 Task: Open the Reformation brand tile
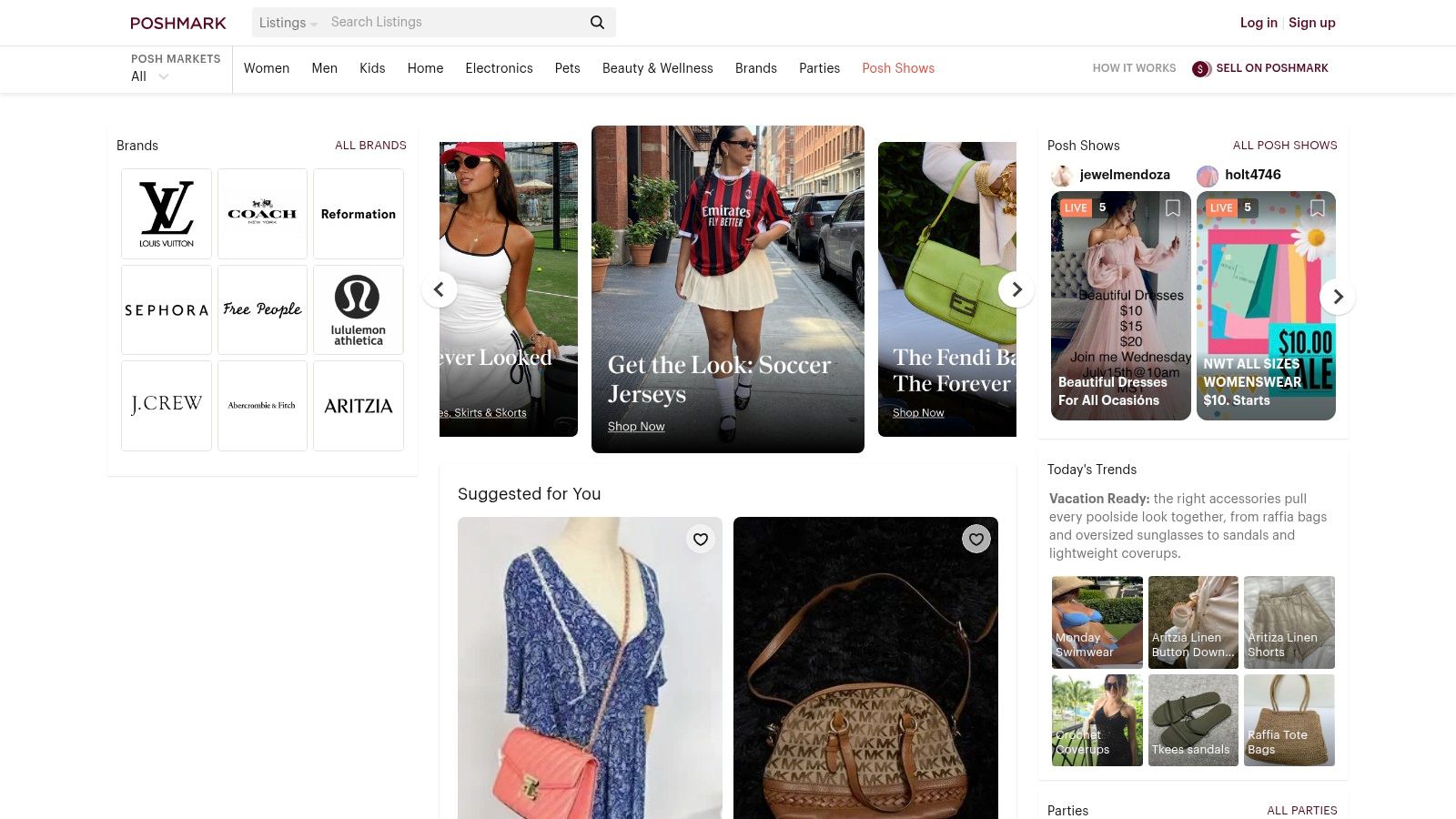359,214
